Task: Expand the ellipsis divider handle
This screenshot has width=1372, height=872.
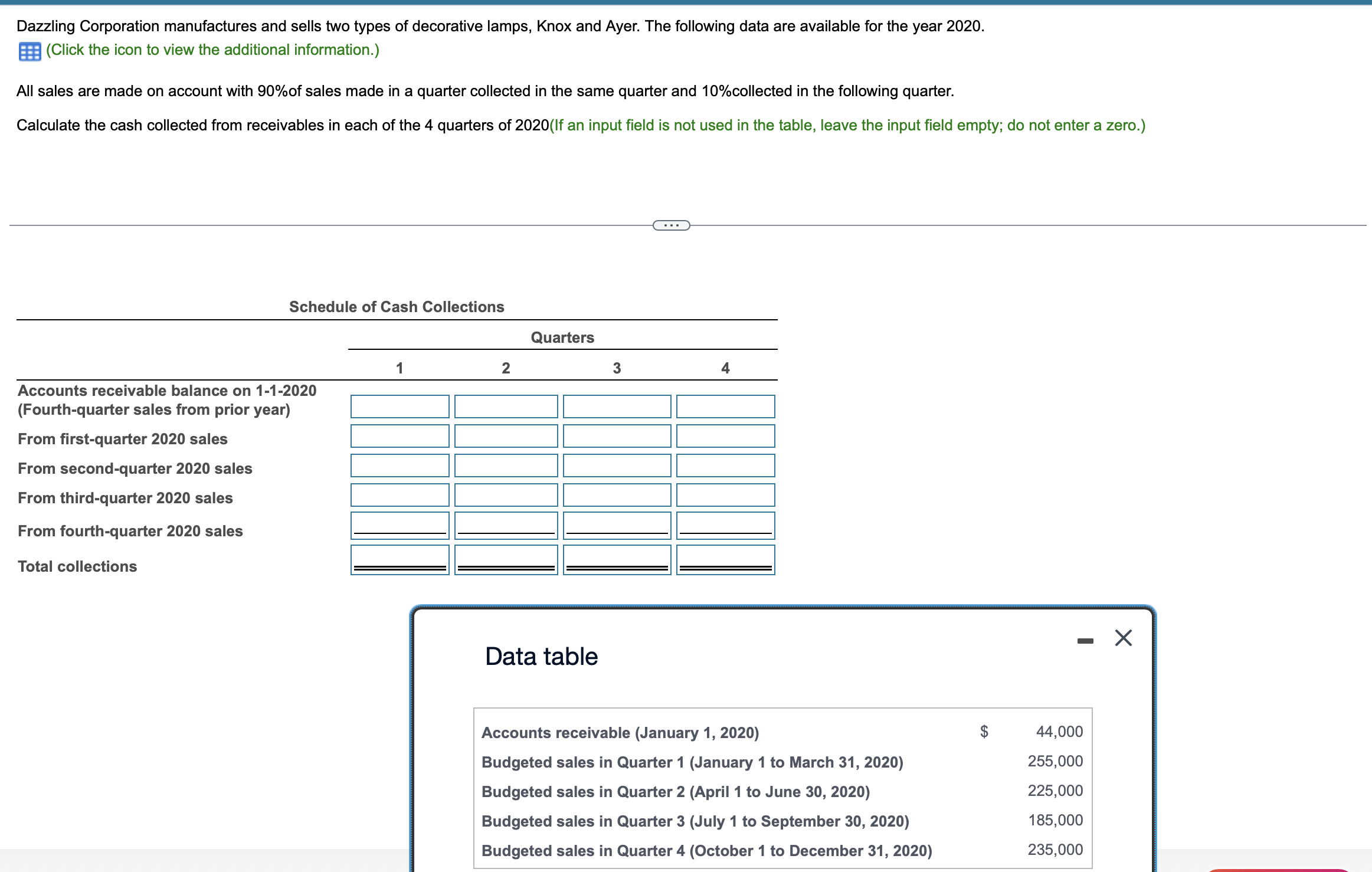Action: tap(671, 225)
